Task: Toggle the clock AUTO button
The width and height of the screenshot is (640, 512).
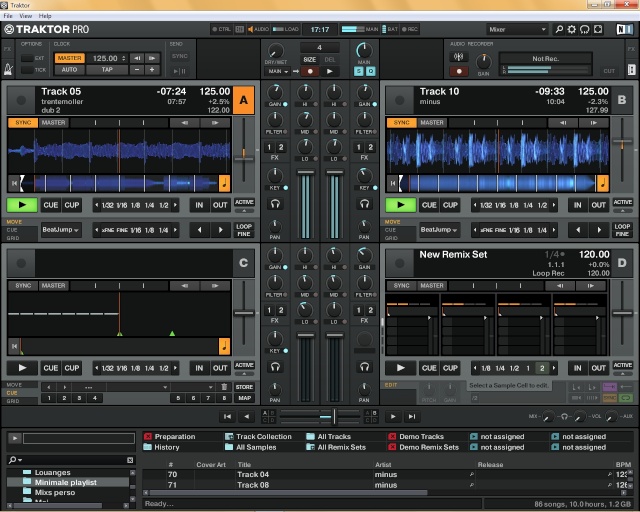Action: point(69,69)
